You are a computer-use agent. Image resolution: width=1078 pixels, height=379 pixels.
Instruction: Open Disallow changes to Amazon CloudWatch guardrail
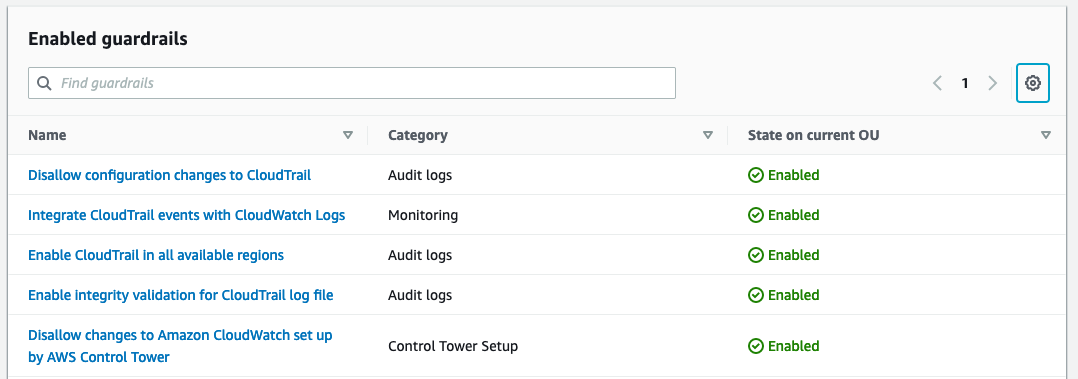(x=180, y=346)
